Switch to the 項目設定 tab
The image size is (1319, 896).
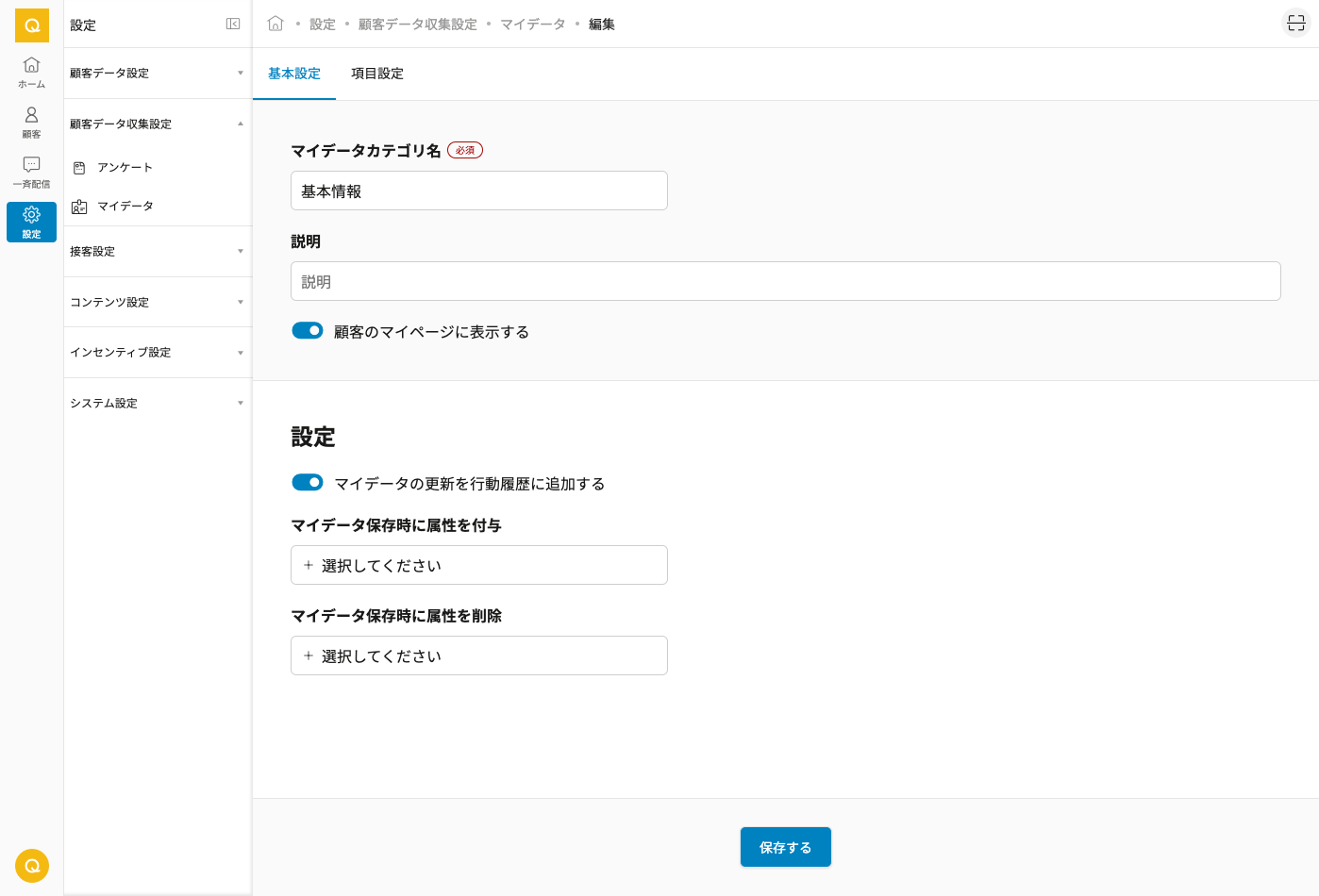[377, 74]
